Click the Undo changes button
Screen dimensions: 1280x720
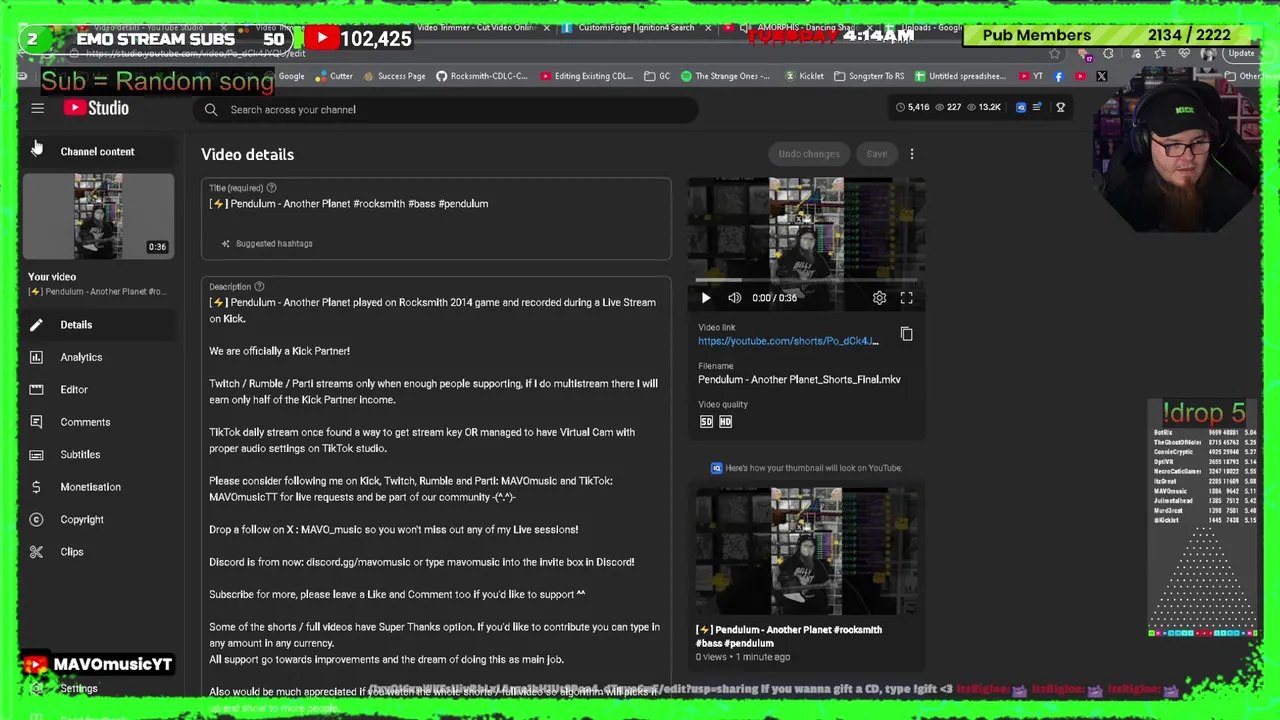809,154
